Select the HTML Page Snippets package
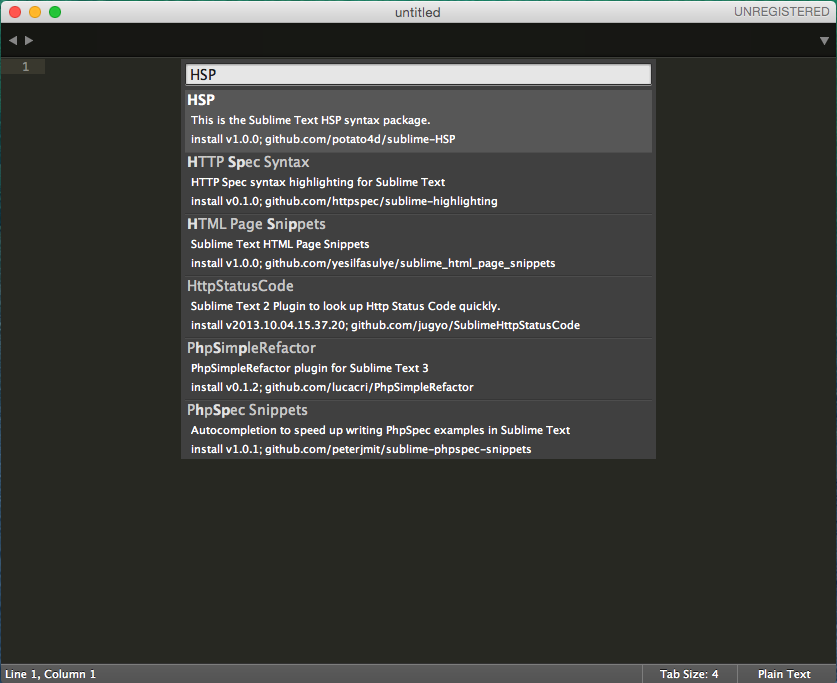Screen dimensions: 837x683 (418, 245)
